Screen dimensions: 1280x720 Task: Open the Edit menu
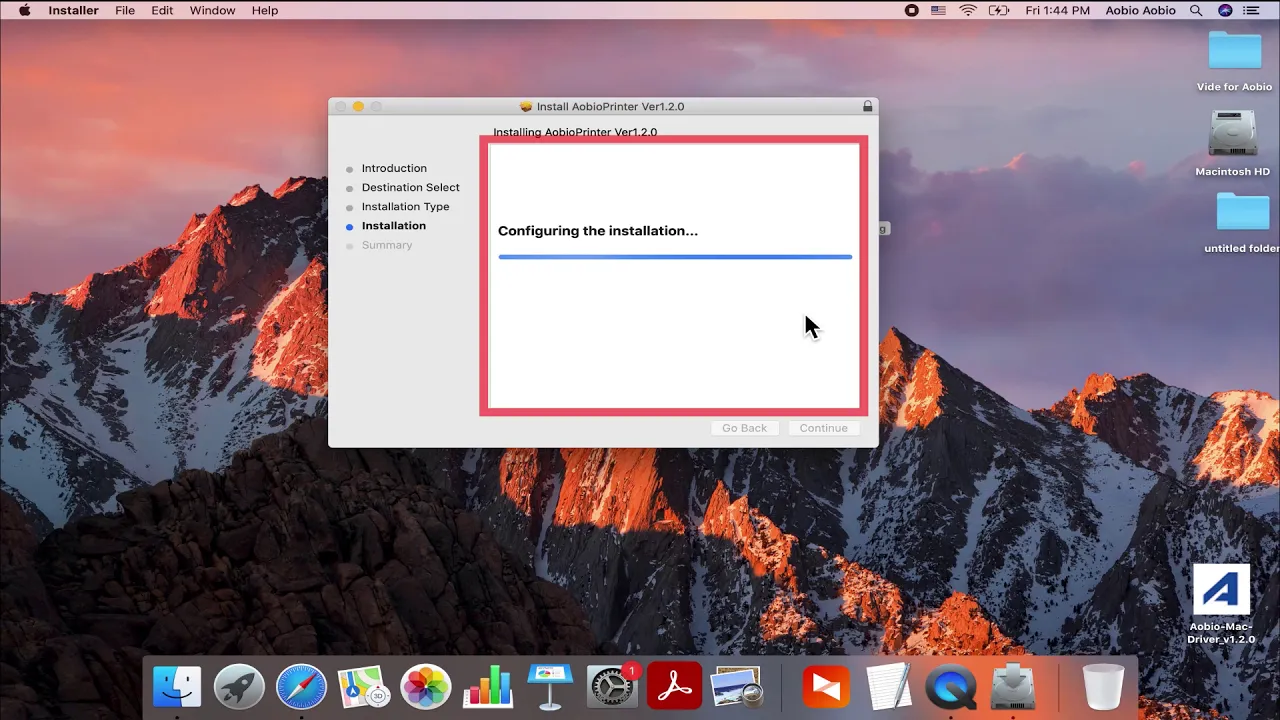162,10
